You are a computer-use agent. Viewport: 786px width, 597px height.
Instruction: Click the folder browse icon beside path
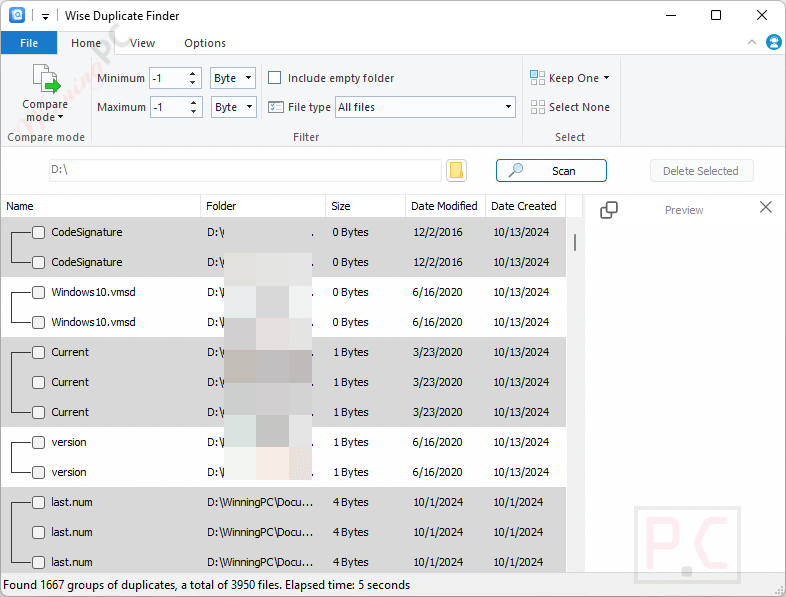click(x=456, y=170)
